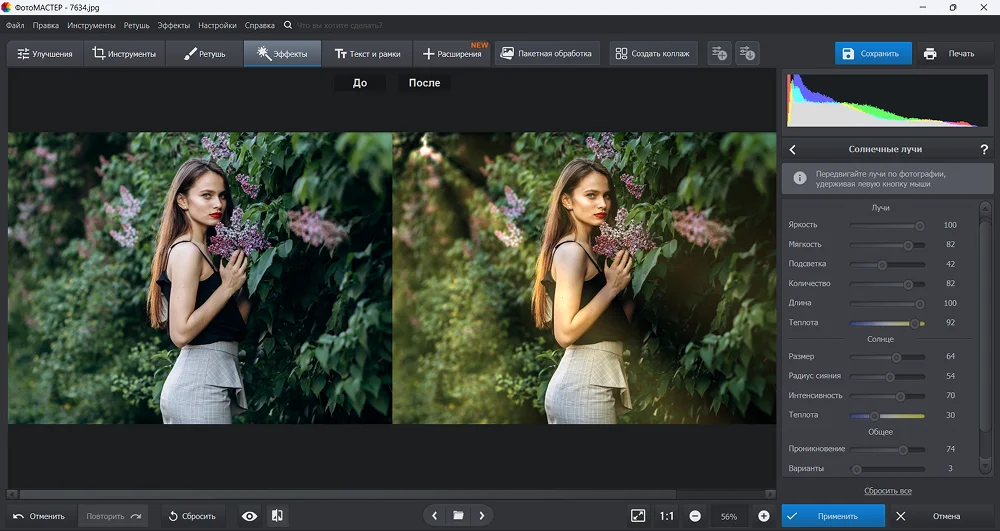Open the Инструменты menu in menu bar
This screenshot has height=531, width=1000.
[91, 25]
